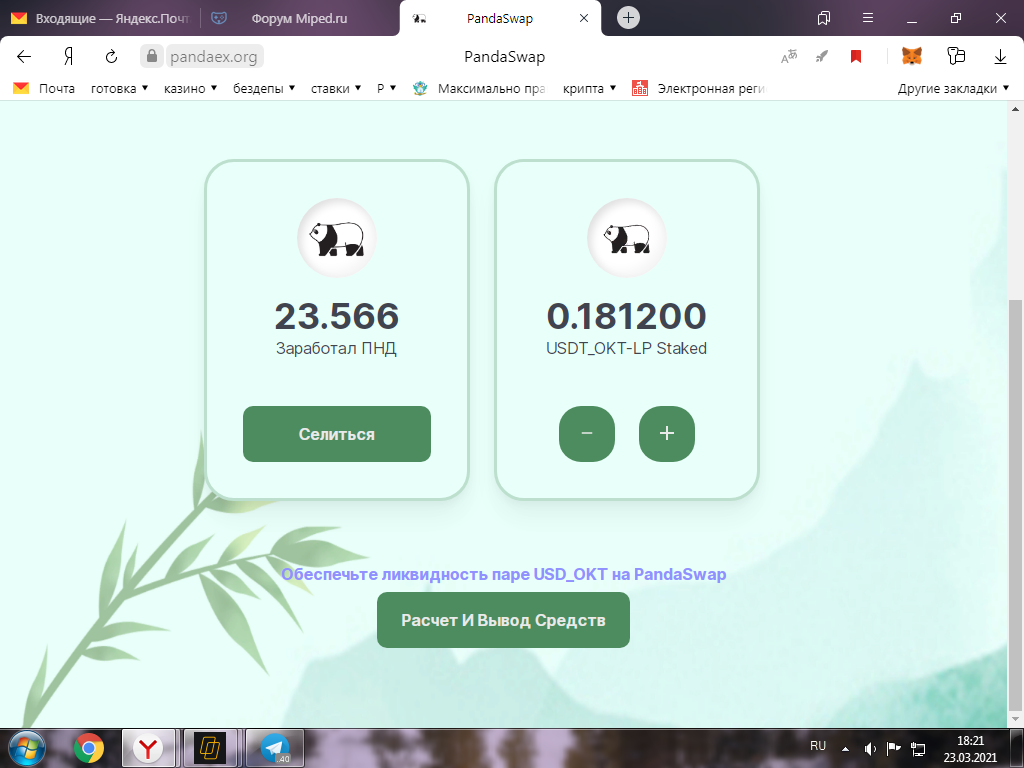Open Telegram from the taskbar
This screenshot has height=768, width=1024.
(x=274, y=748)
